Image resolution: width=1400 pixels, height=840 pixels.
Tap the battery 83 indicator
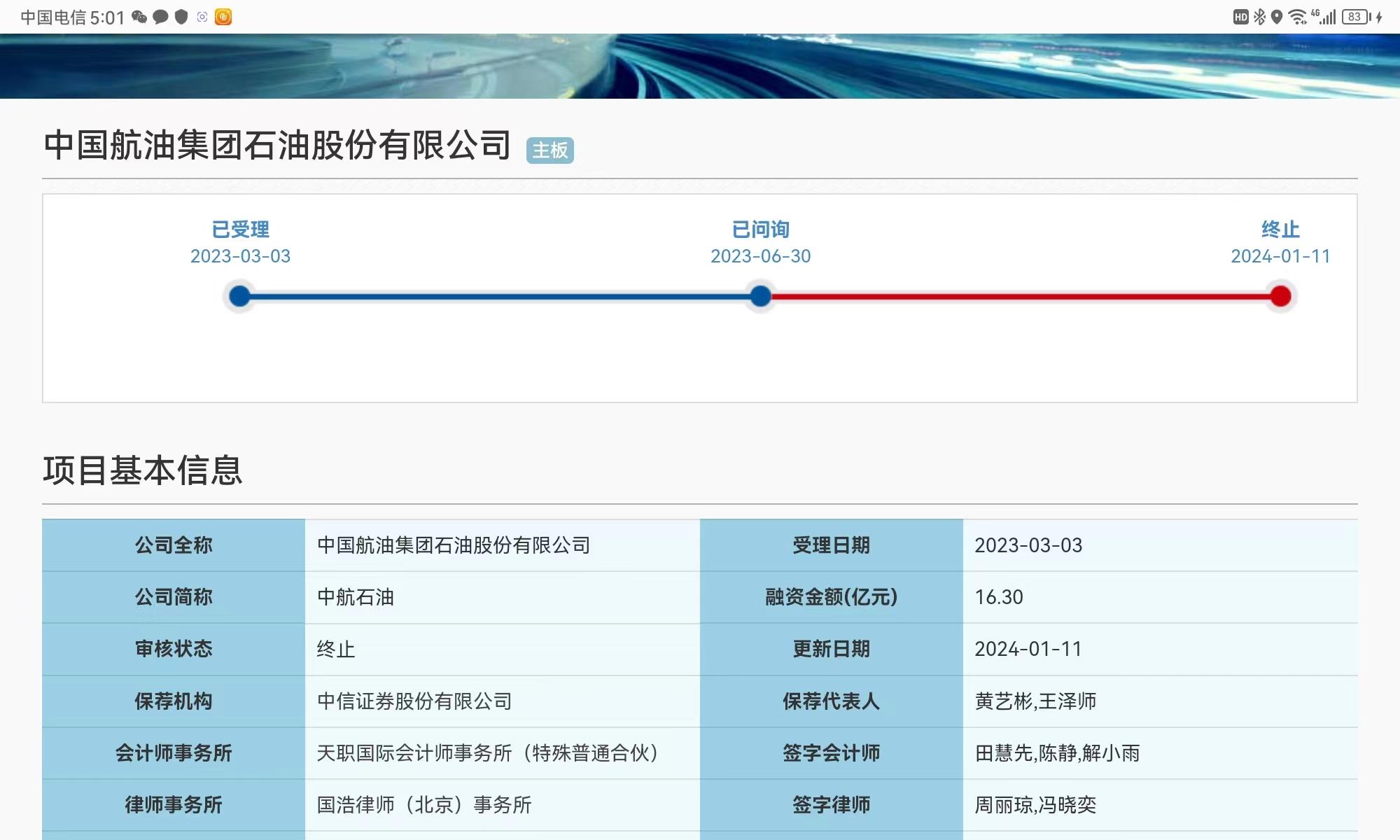1357,17
